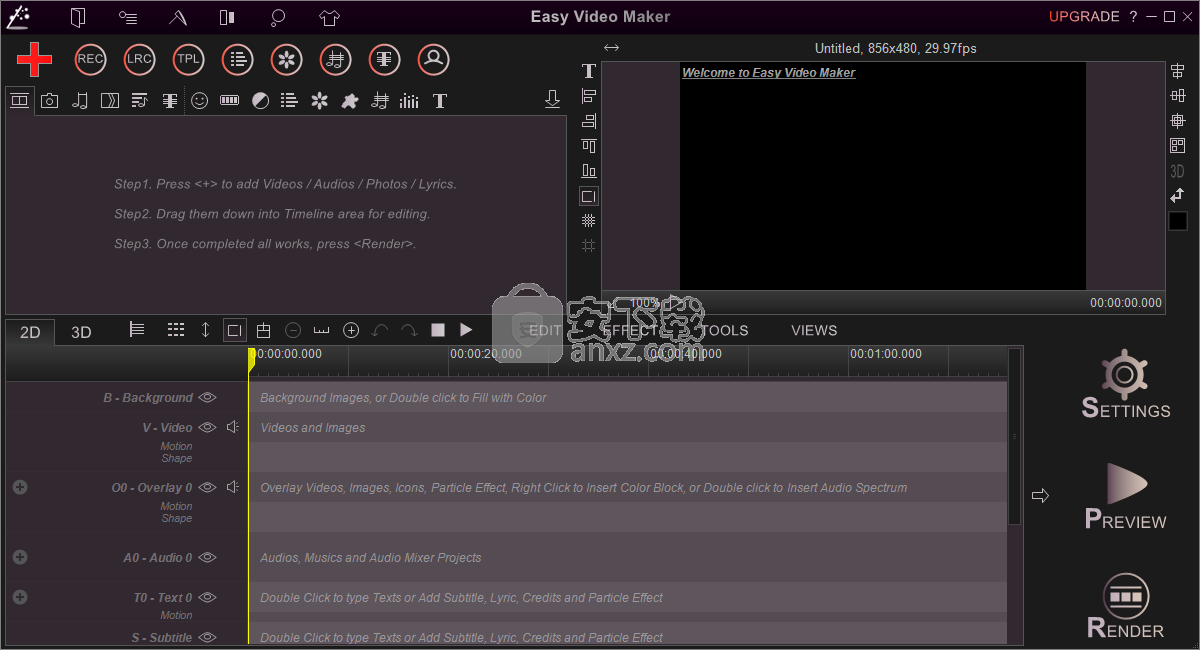The width and height of the screenshot is (1200, 650).
Task: Click the vertical double-arrow timeline icon
Action: 205,330
